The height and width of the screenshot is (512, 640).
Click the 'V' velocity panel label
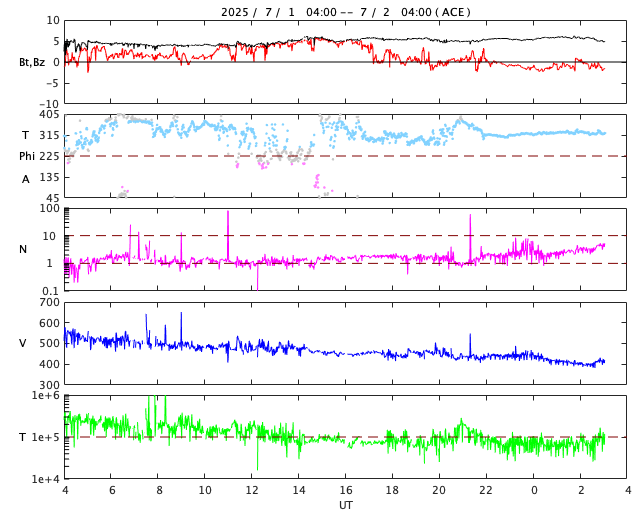pyautogui.click(x=23, y=343)
